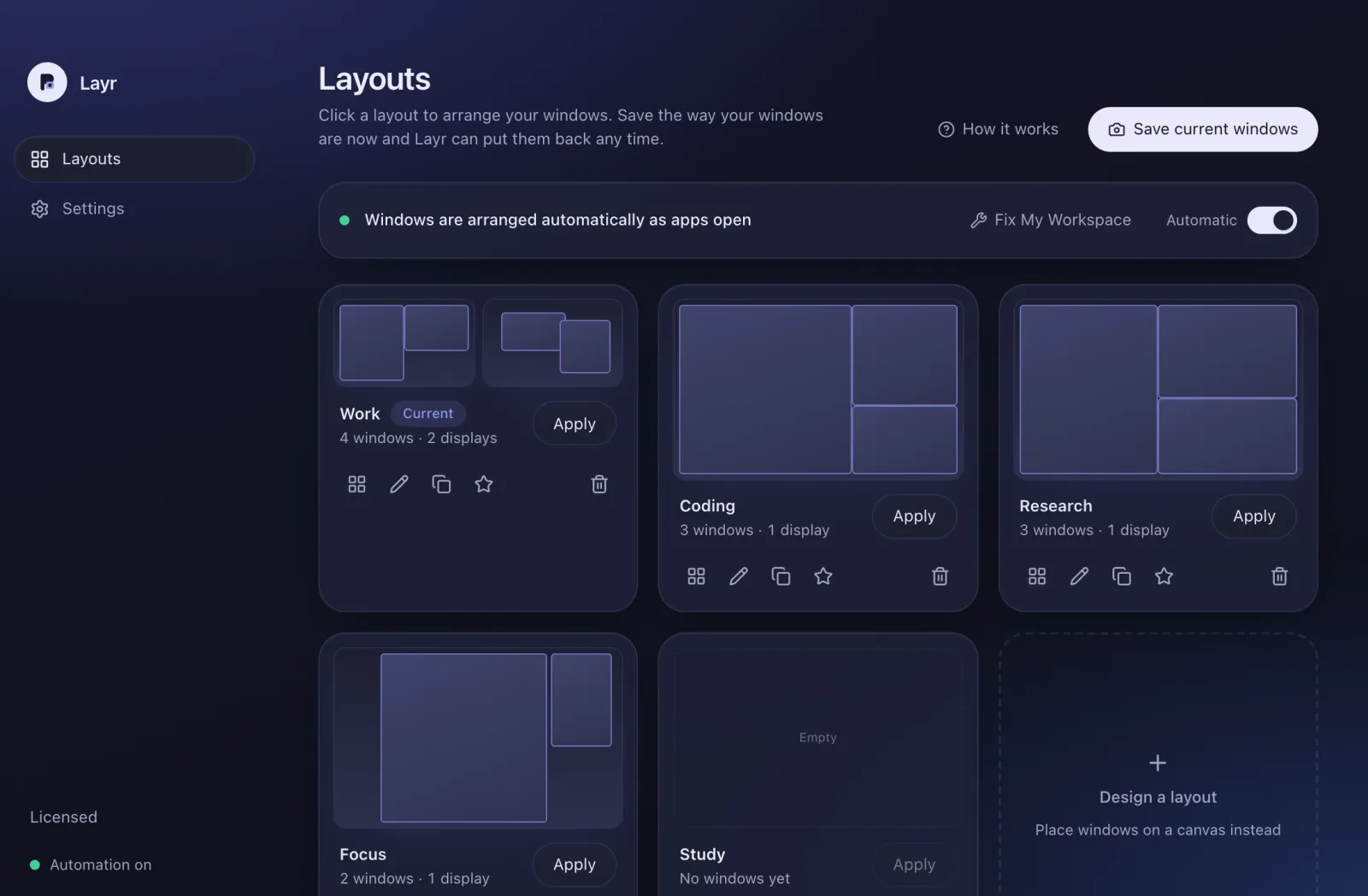Duplicate the Research layout
The image size is (1368, 896).
point(1121,576)
